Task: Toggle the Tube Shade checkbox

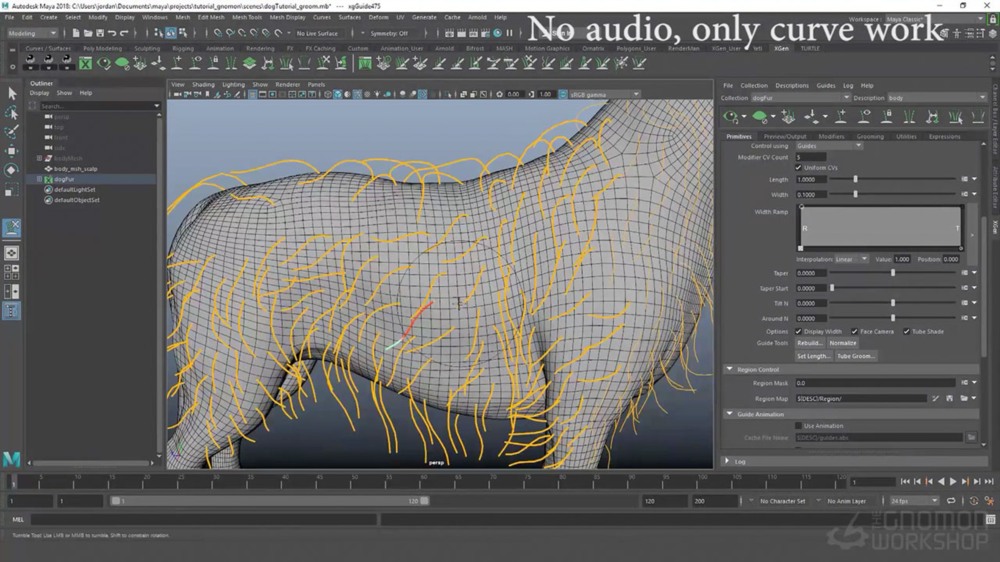Action: 906,332
